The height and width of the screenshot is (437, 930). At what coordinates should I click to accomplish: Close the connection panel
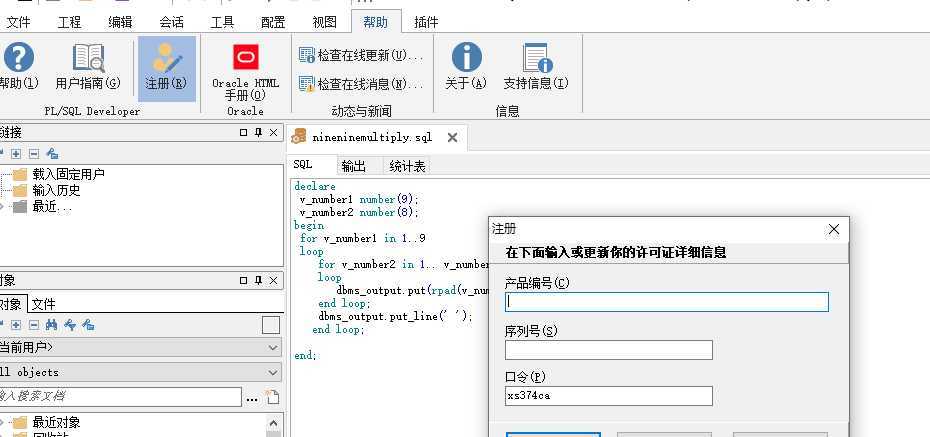273,133
